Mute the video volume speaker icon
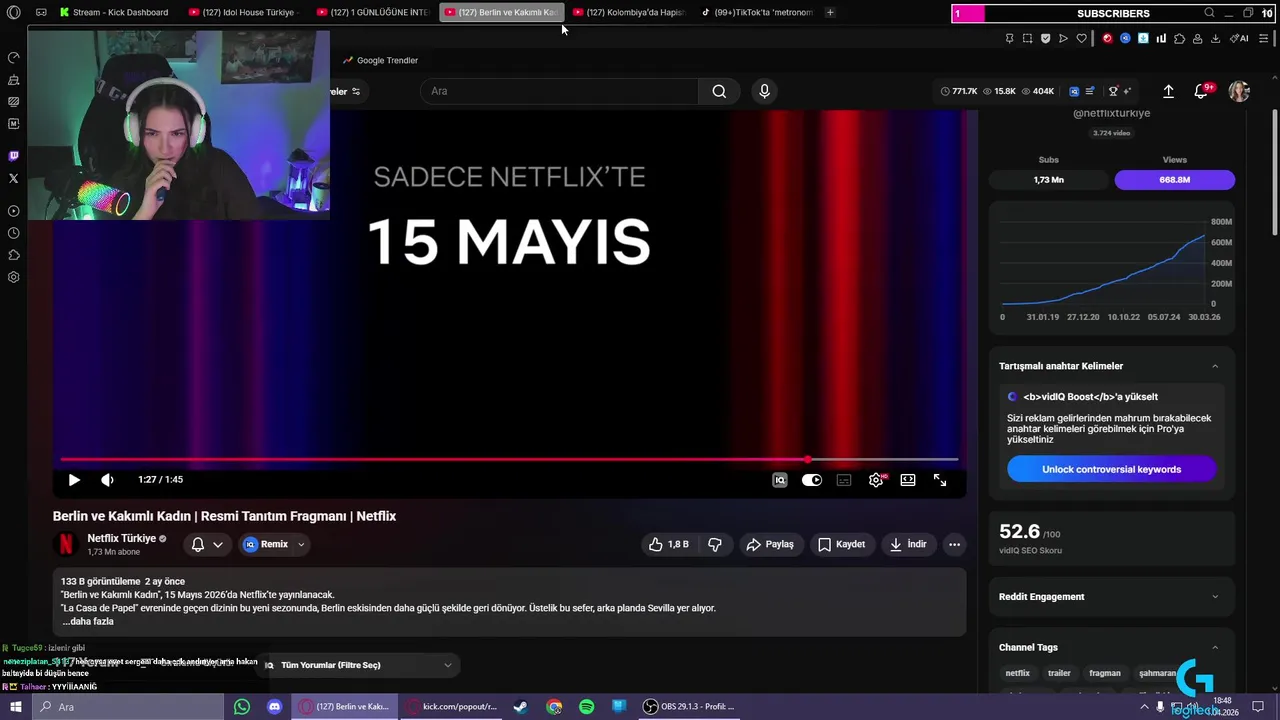 (x=107, y=480)
